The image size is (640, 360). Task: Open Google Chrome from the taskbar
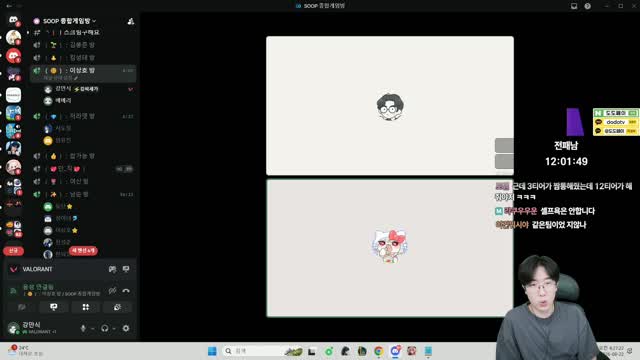click(379, 351)
